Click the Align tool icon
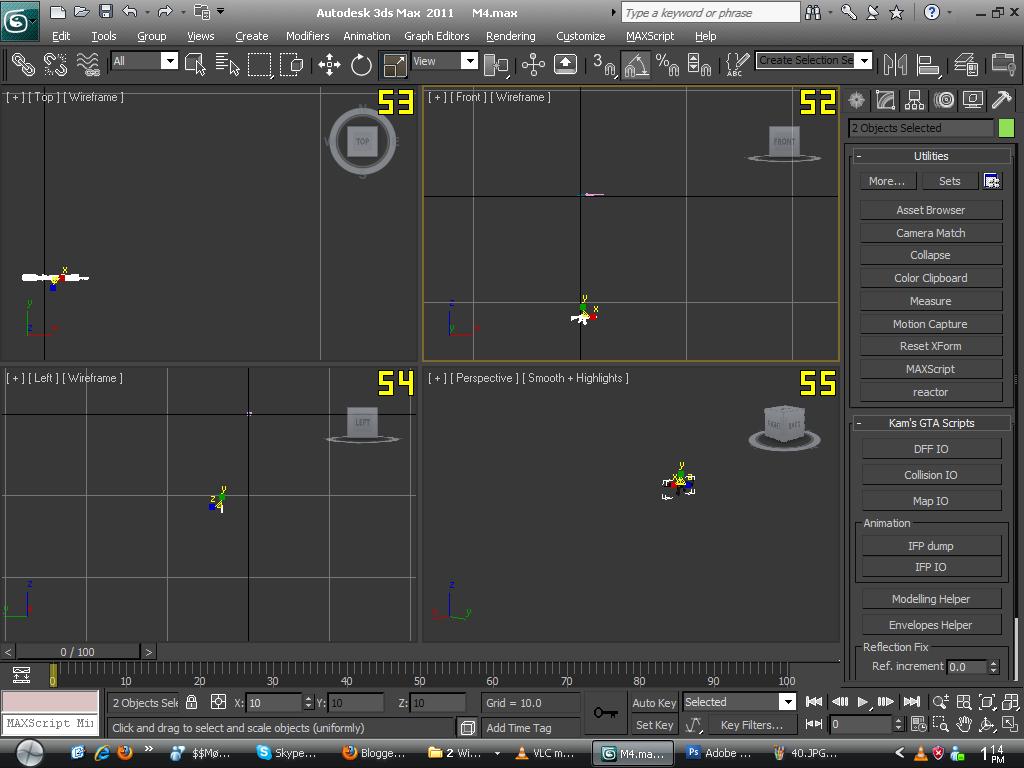Image resolution: width=1024 pixels, height=768 pixels. (927, 64)
